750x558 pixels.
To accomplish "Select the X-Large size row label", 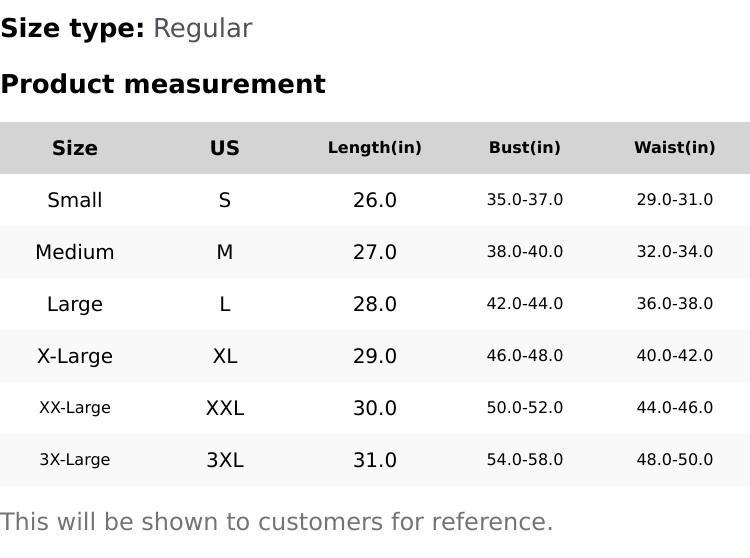I will [75, 356].
